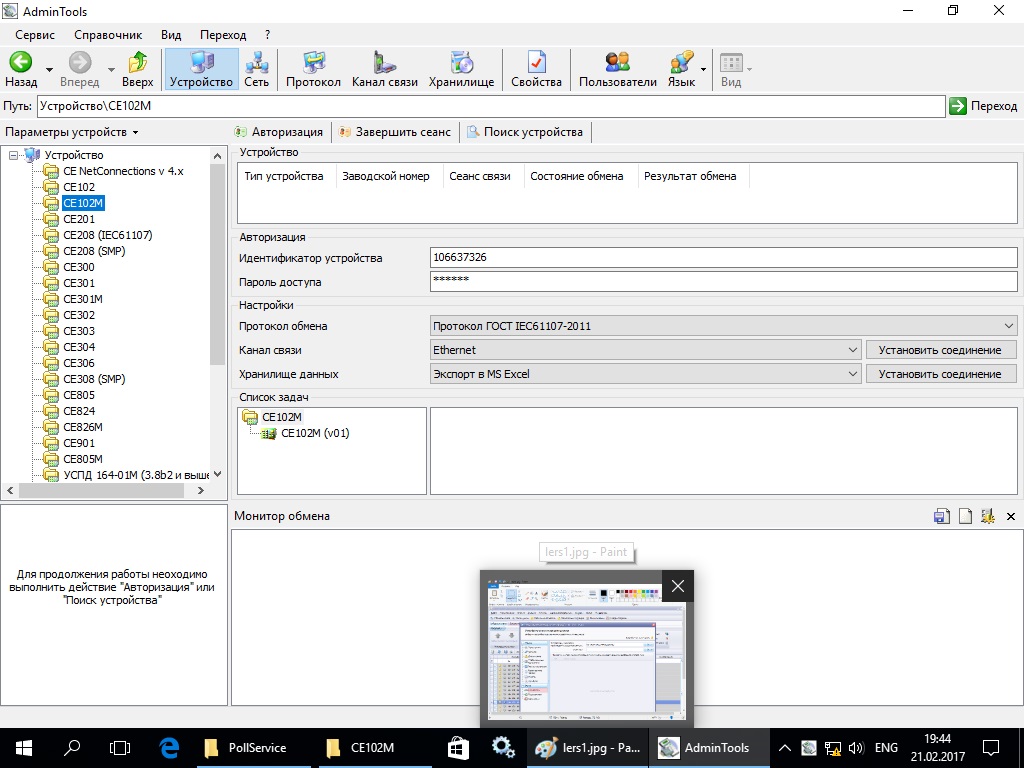Click the blank page icon in Монитор обмена

click(x=965, y=516)
